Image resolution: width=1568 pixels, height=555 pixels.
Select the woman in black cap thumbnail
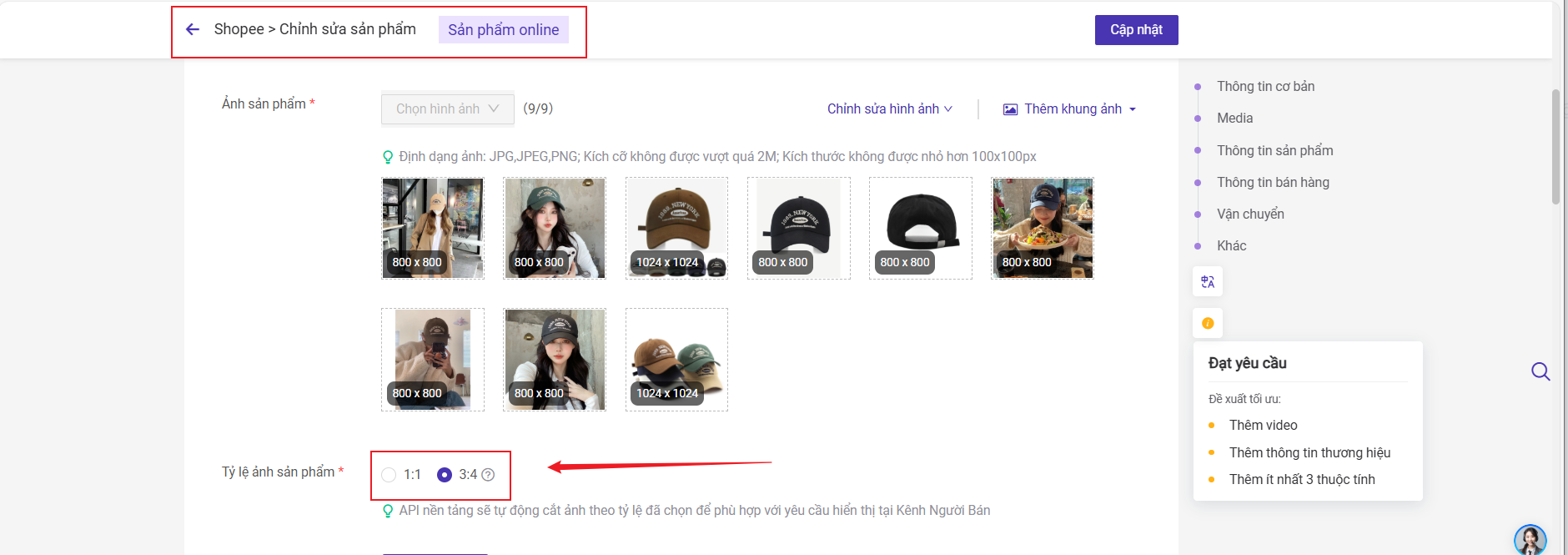pos(555,360)
